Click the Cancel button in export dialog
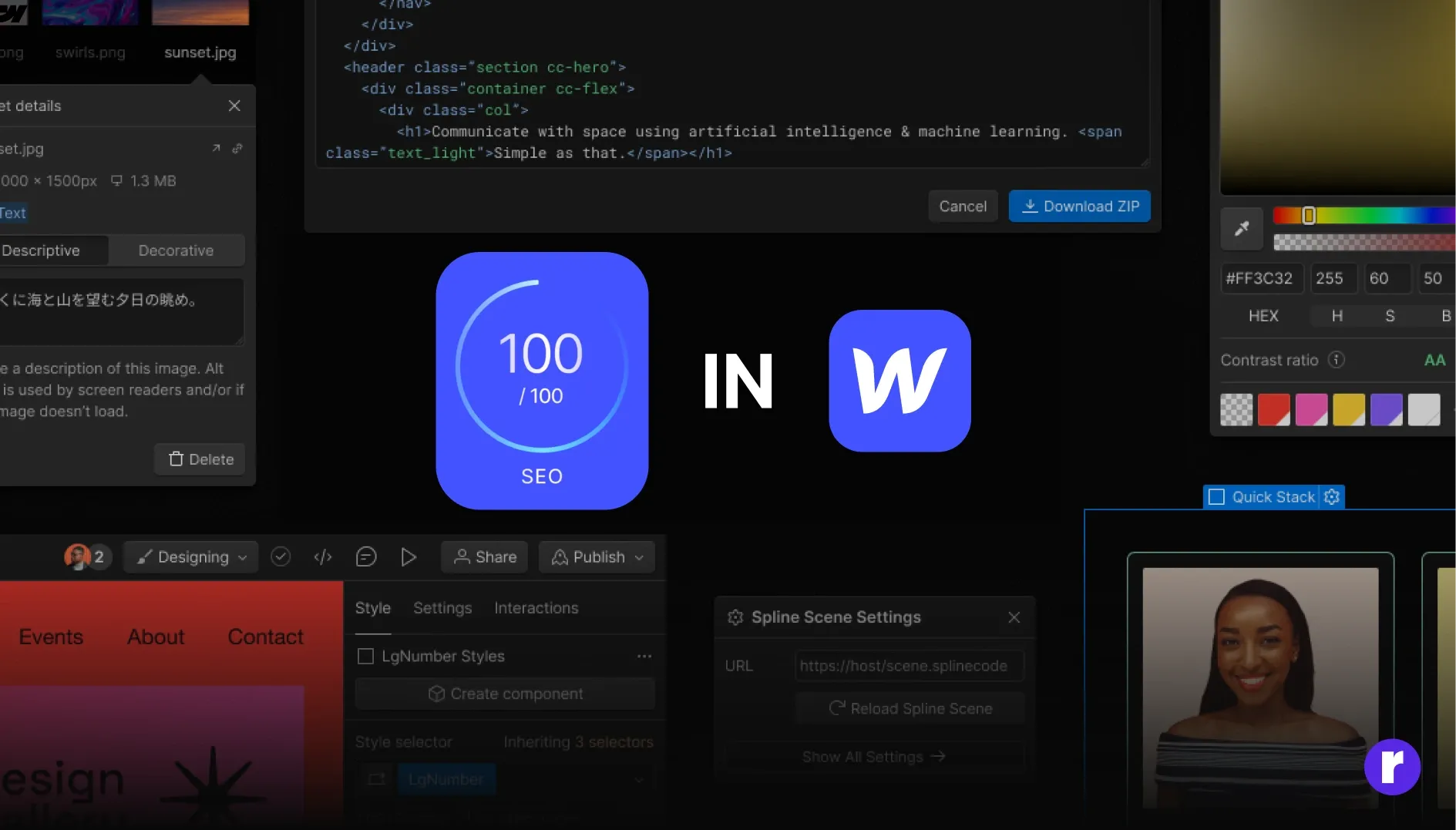Viewport: 1456px width, 830px height. coord(963,207)
